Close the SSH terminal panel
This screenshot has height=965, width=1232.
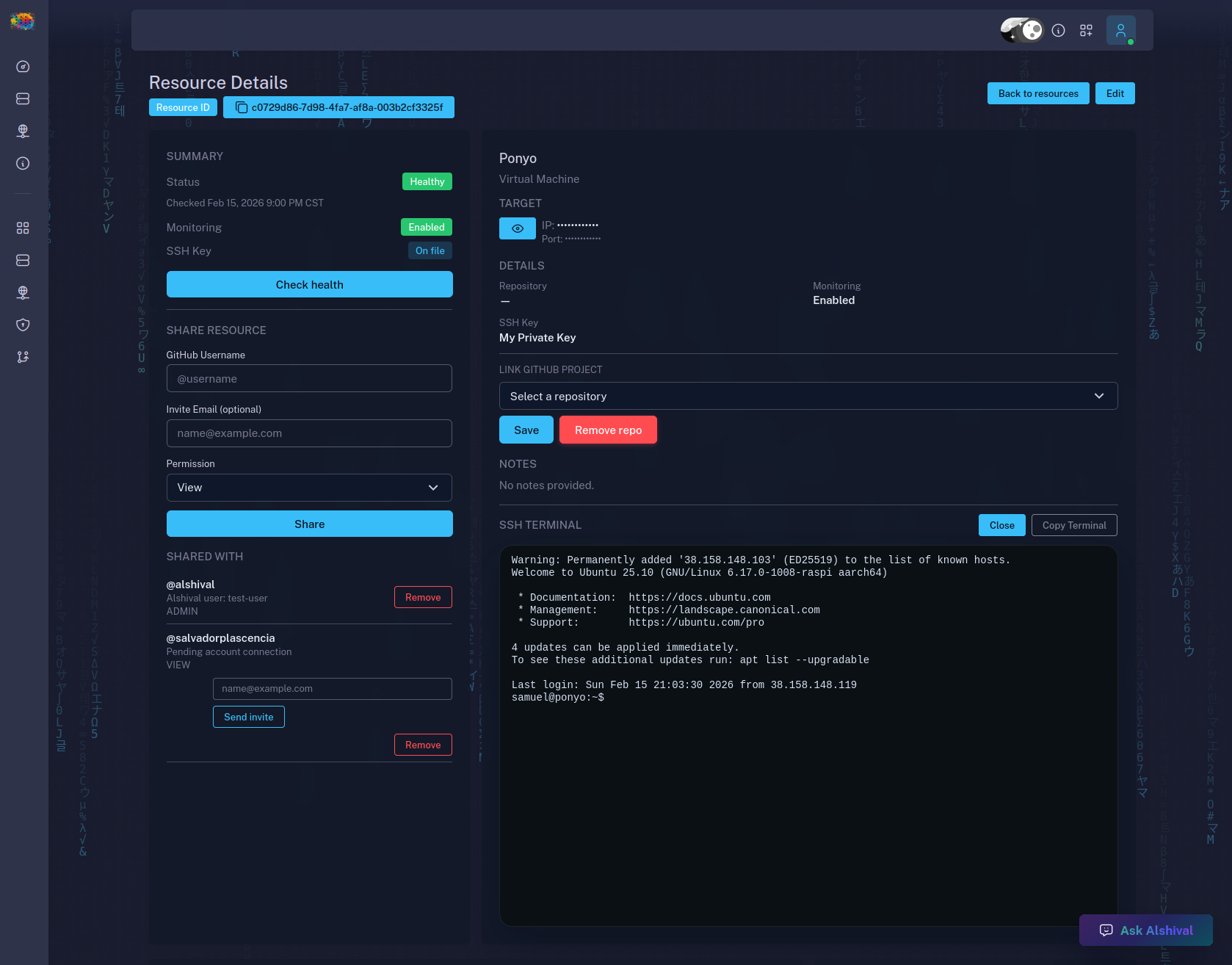(x=1001, y=525)
